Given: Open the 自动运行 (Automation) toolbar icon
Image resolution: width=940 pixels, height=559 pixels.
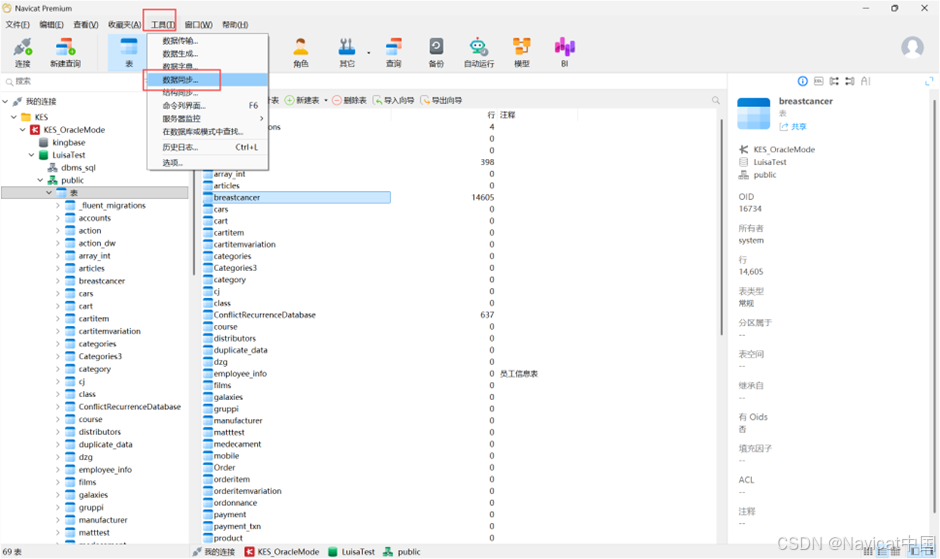Looking at the screenshot, I should tap(478, 52).
